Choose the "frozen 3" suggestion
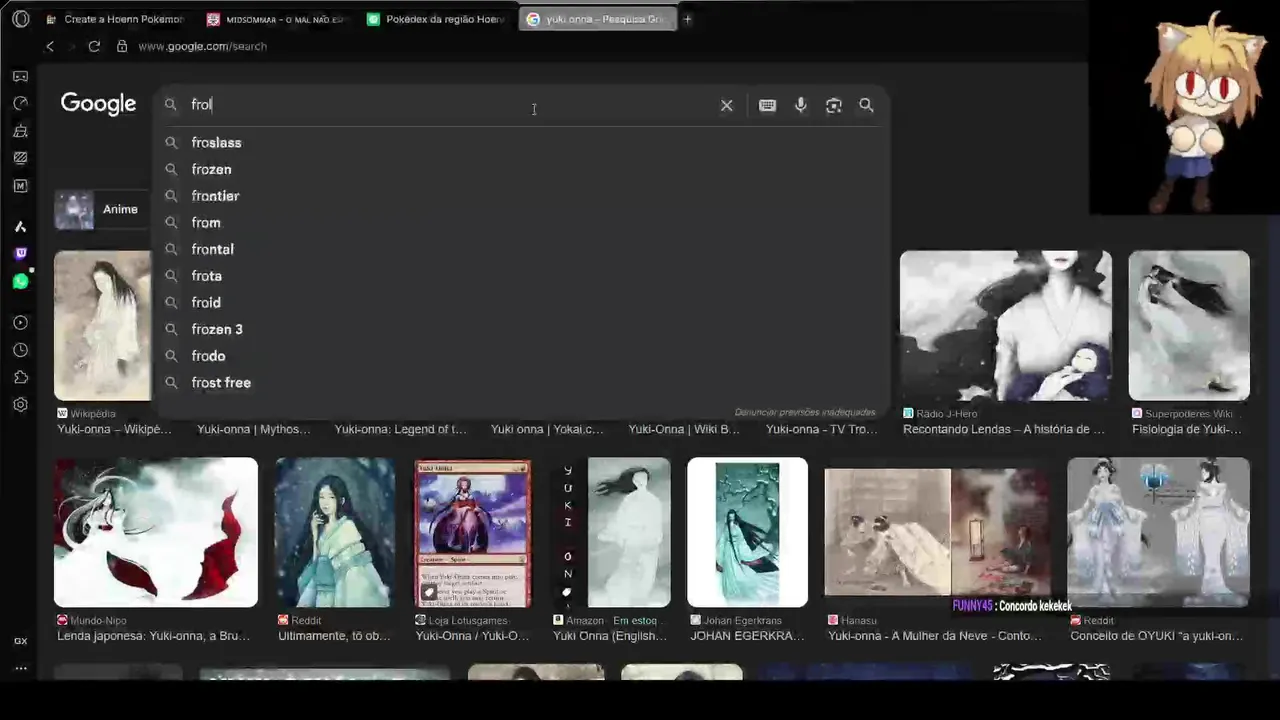The height and width of the screenshot is (720, 1280). pos(217,330)
